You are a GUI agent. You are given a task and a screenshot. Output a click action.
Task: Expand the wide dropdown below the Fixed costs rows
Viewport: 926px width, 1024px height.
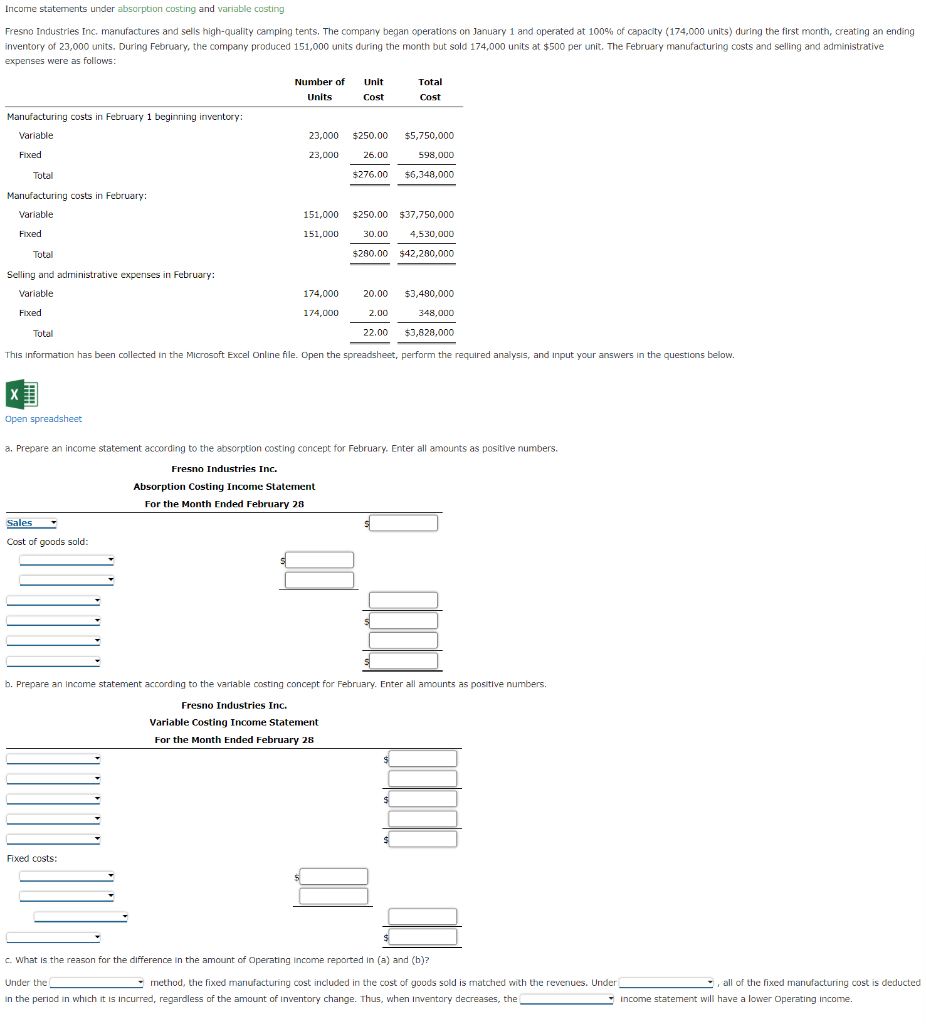80,916
